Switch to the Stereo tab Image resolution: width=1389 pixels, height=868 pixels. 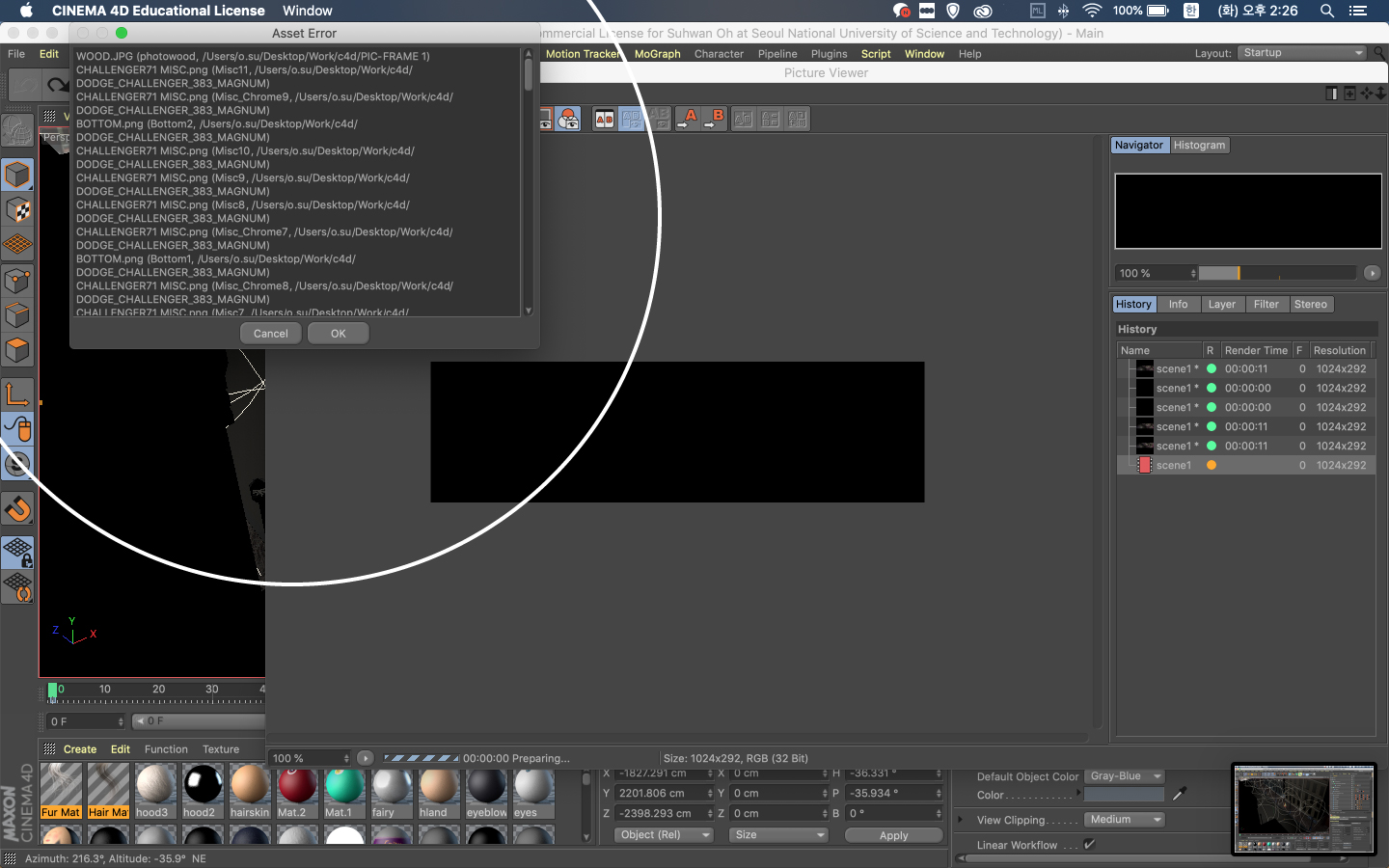click(x=1310, y=304)
